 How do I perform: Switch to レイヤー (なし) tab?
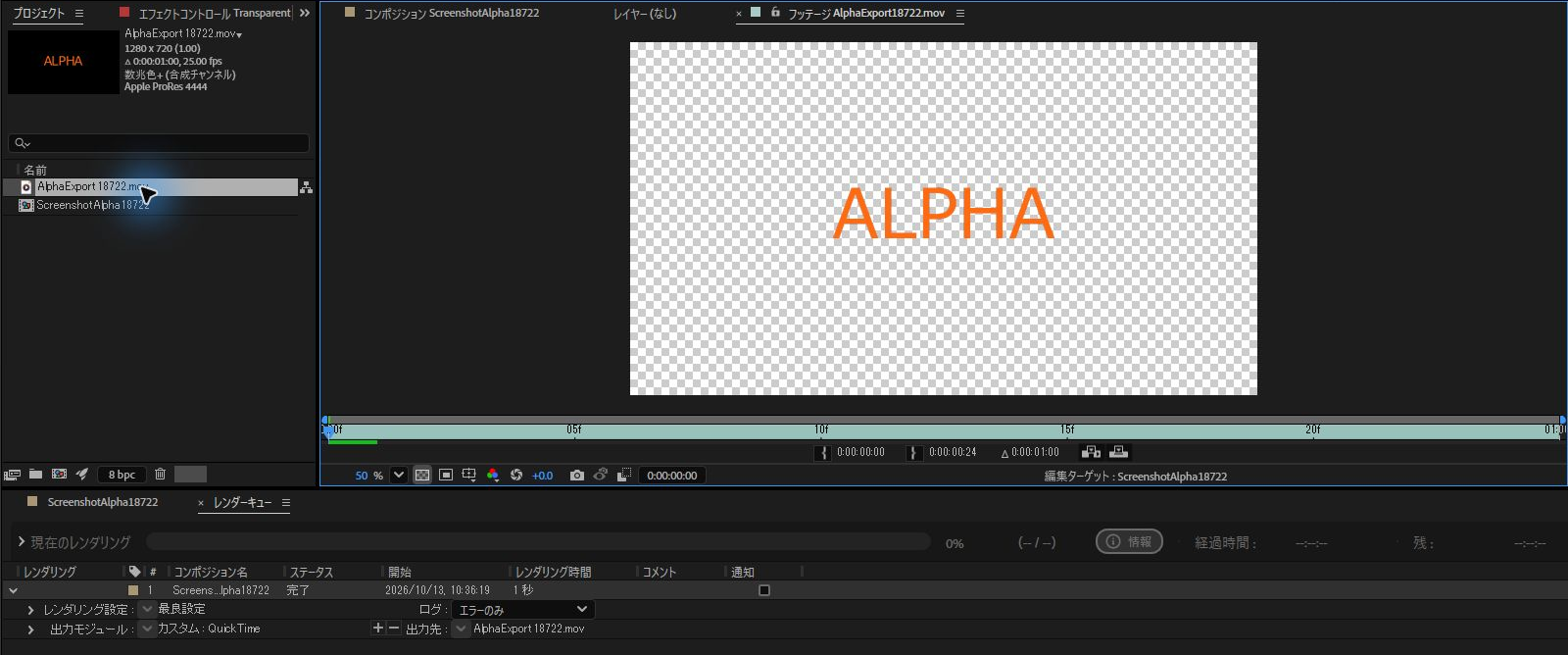tap(645, 14)
